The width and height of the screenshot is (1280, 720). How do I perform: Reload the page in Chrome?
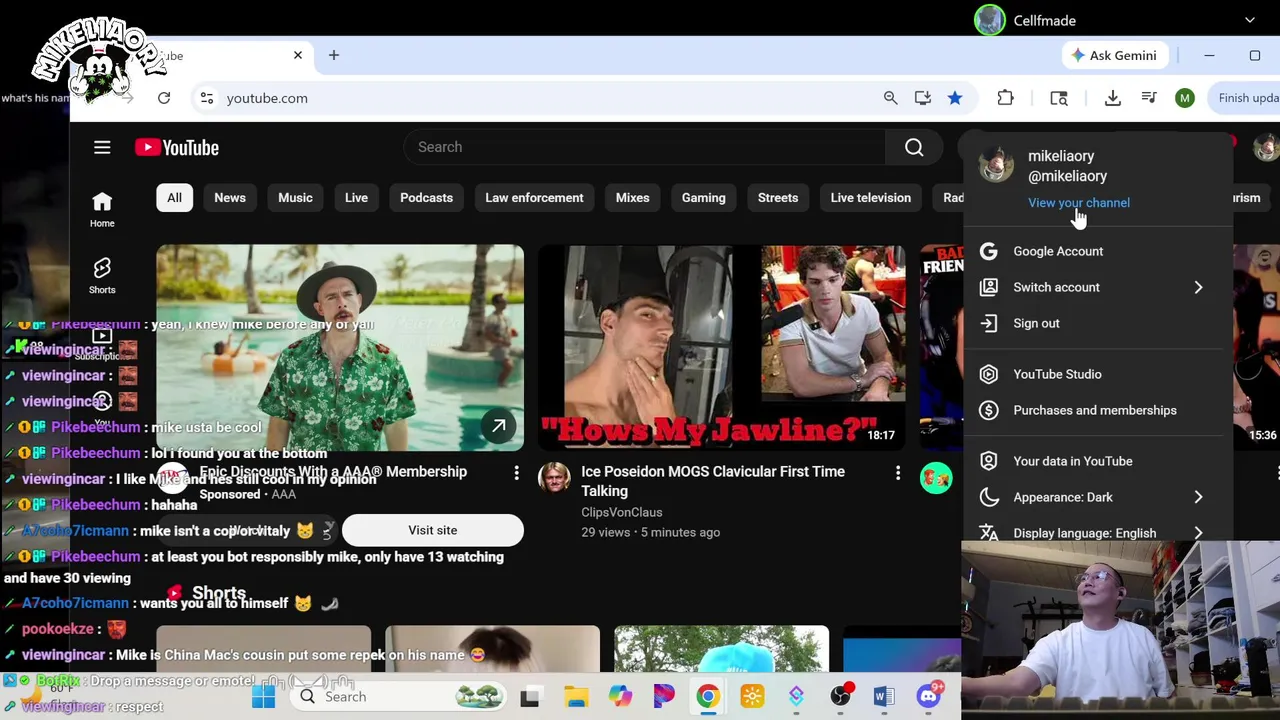164,98
